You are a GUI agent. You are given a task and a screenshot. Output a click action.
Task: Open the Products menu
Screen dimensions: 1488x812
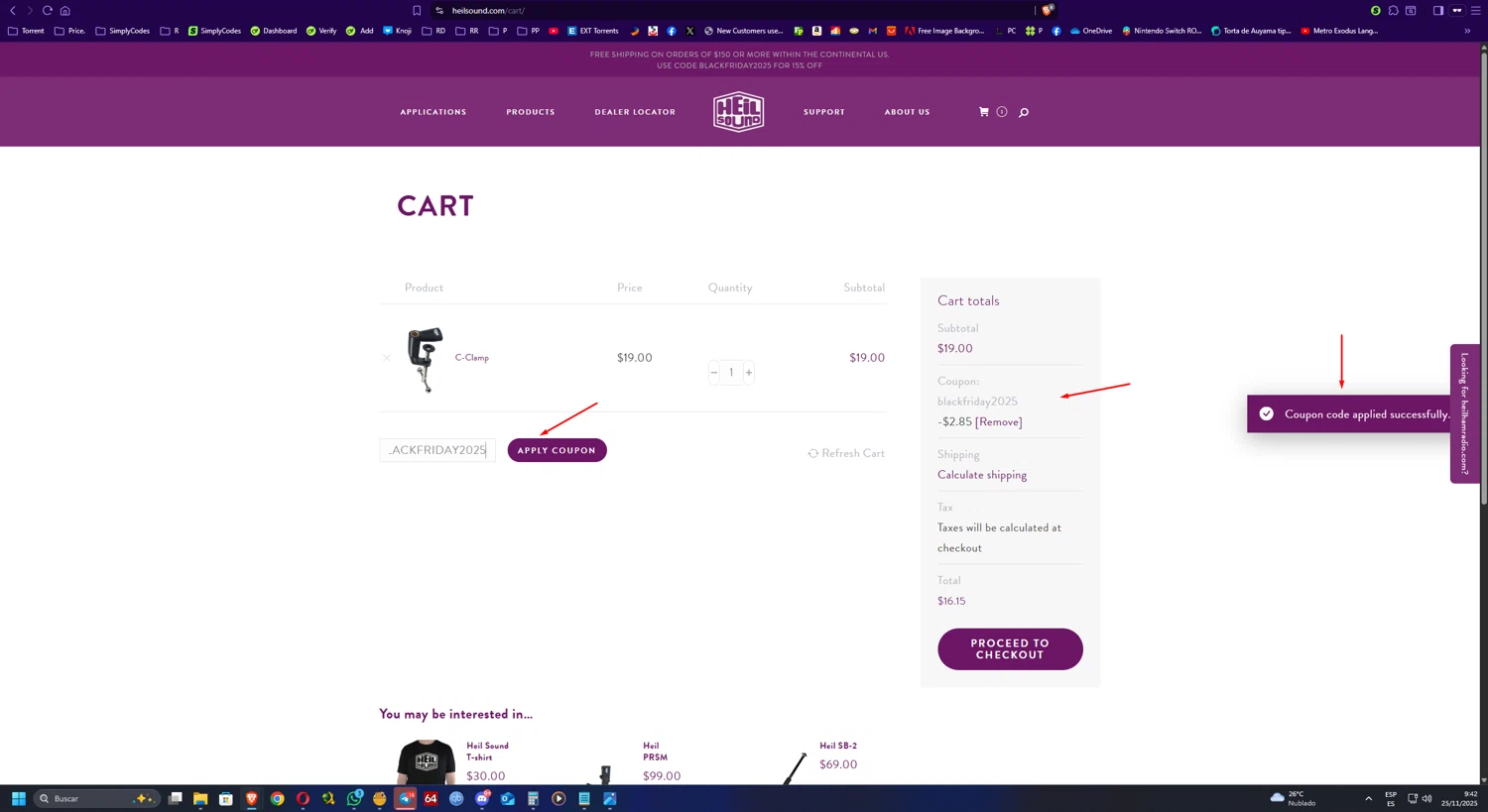click(x=531, y=112)
